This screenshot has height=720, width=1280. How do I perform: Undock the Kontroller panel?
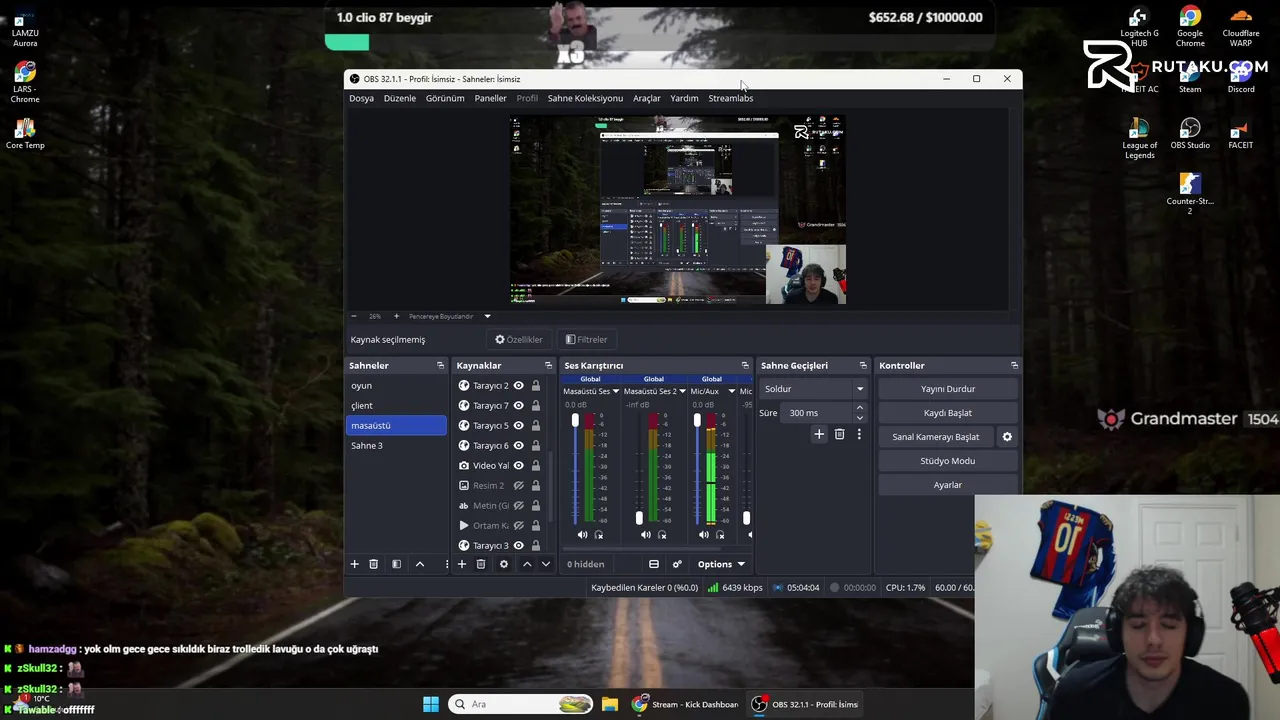click(x=1014, y=366)
